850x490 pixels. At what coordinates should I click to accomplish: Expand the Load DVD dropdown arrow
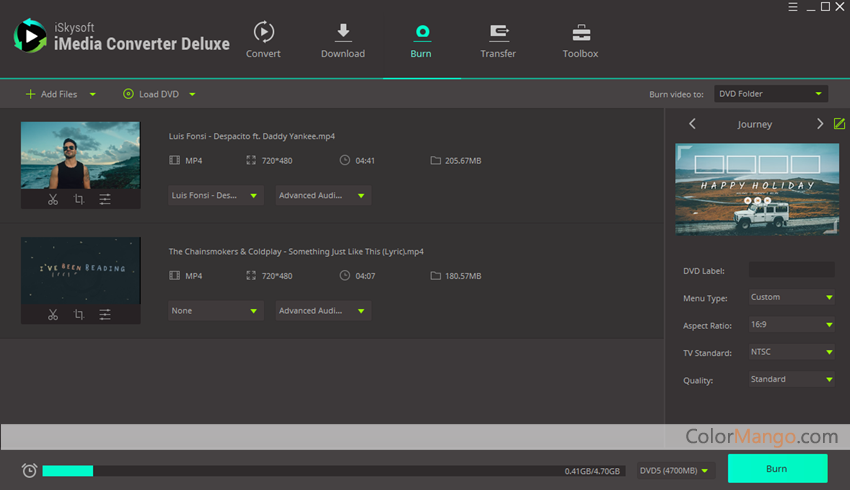pyautogui.click(x=192, y=94)
